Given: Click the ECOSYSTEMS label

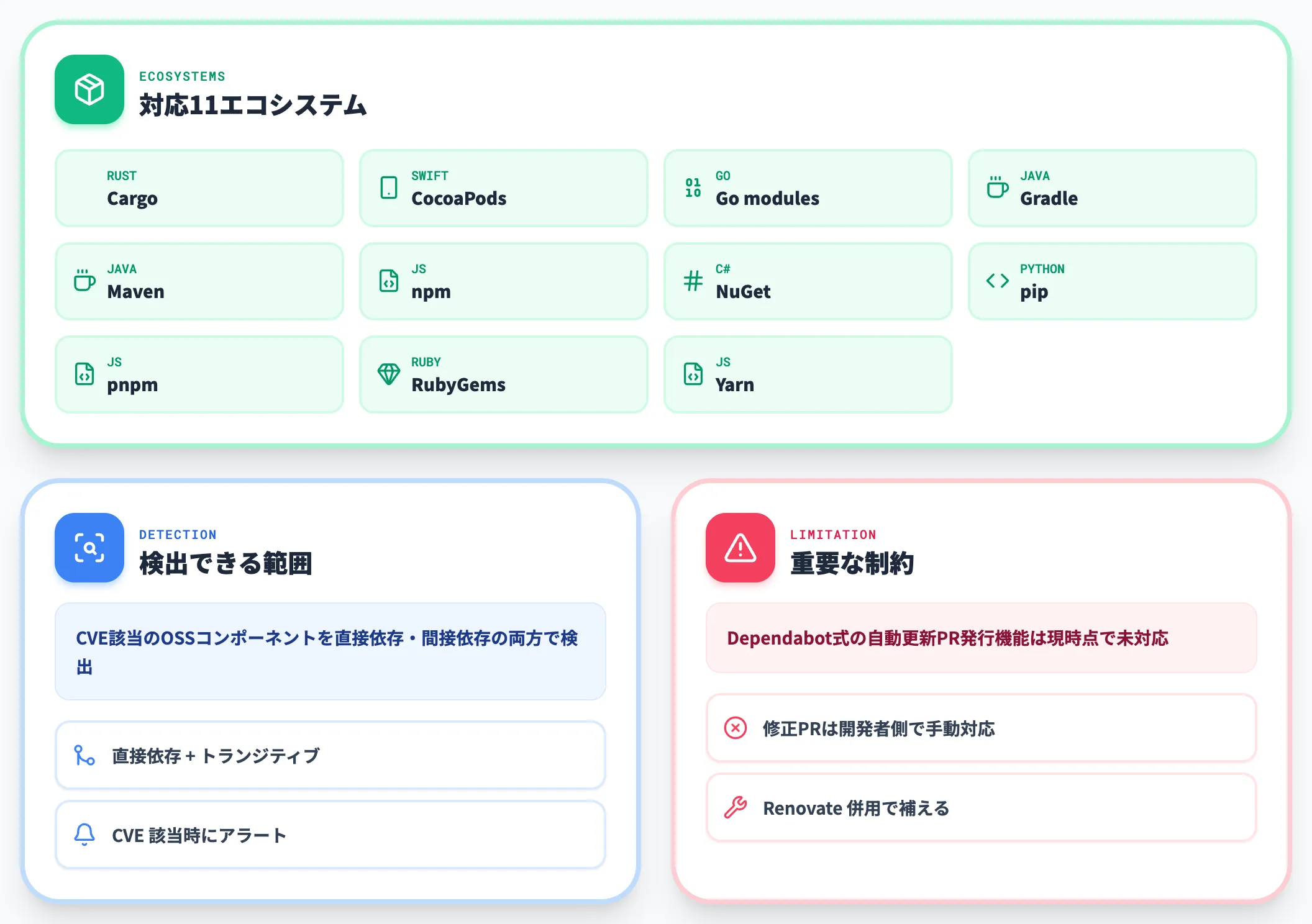Looking at the screenshot, I should pyautogui.click(x=183, y=76).
